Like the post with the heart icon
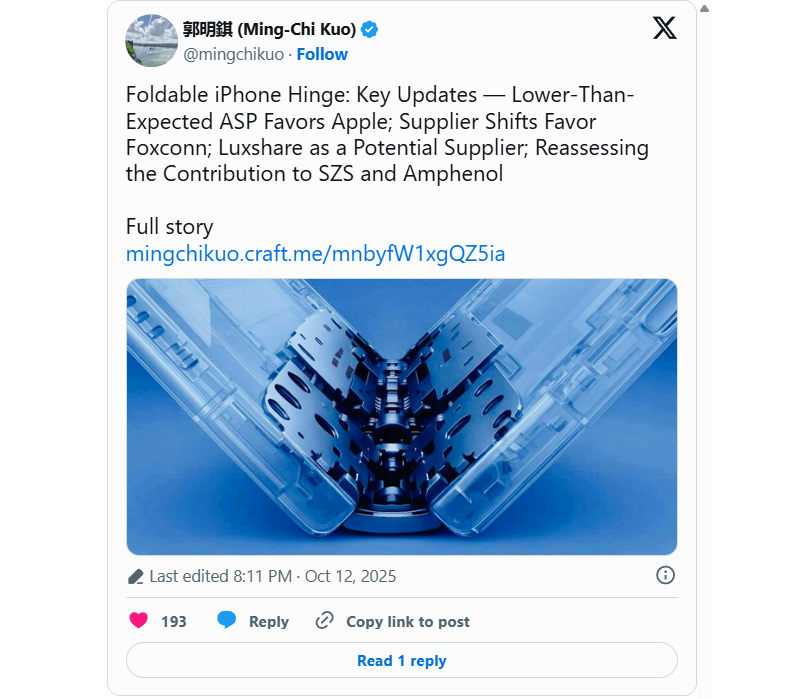797x699 pixels. (139, 621)
